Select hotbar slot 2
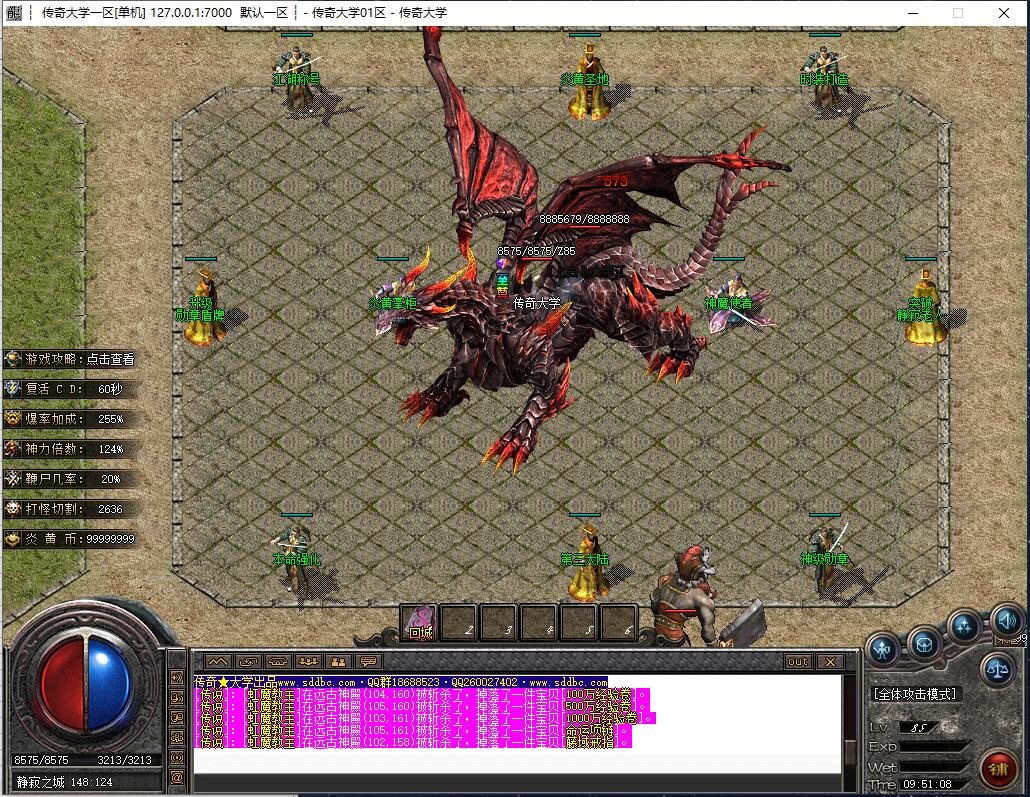 point(460,622)
